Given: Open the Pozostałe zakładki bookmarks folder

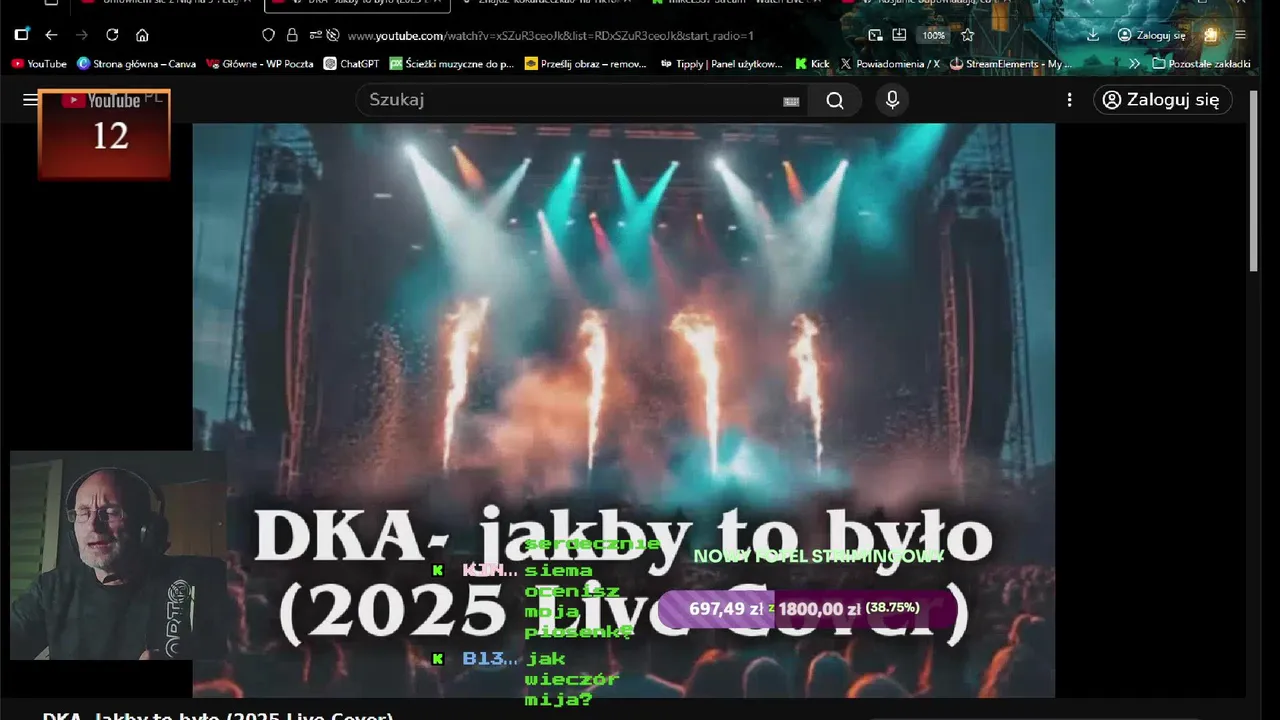Looking at the screenshot, I should click(1201, 63).
